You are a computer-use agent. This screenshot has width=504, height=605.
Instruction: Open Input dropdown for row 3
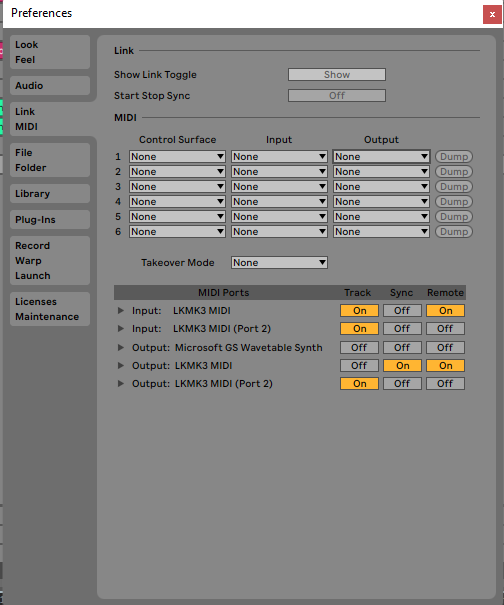279,187
